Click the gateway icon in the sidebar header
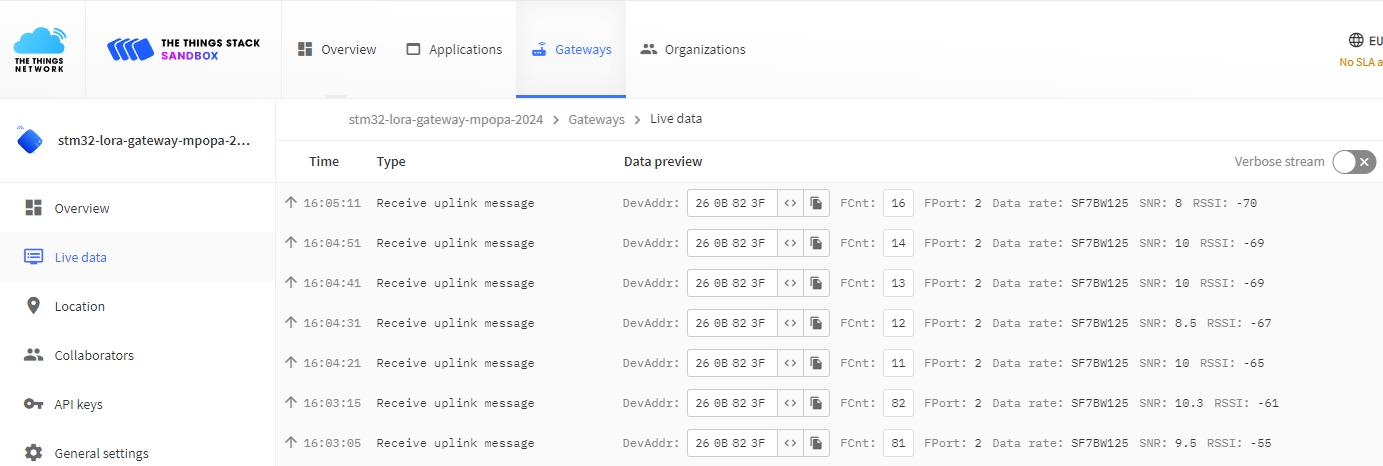The width and height of the screenshot is (1383, 466). [x=30, y=141]
